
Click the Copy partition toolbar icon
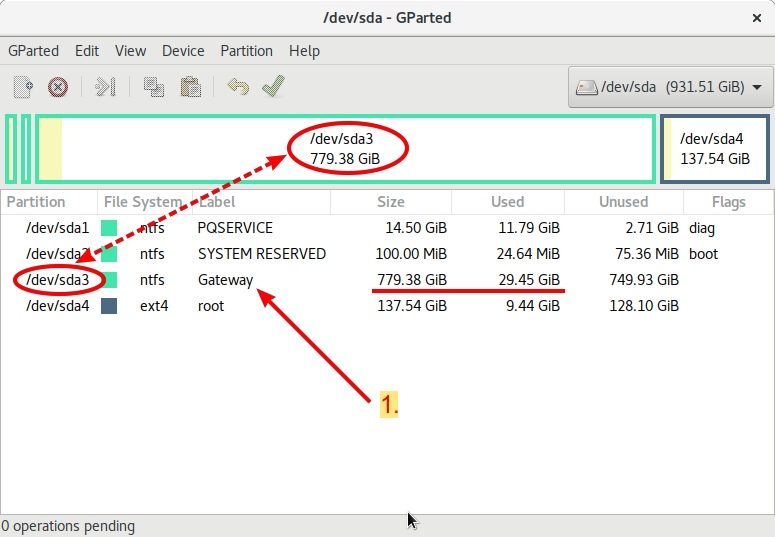pyautogui.click(x=154, y=87)
